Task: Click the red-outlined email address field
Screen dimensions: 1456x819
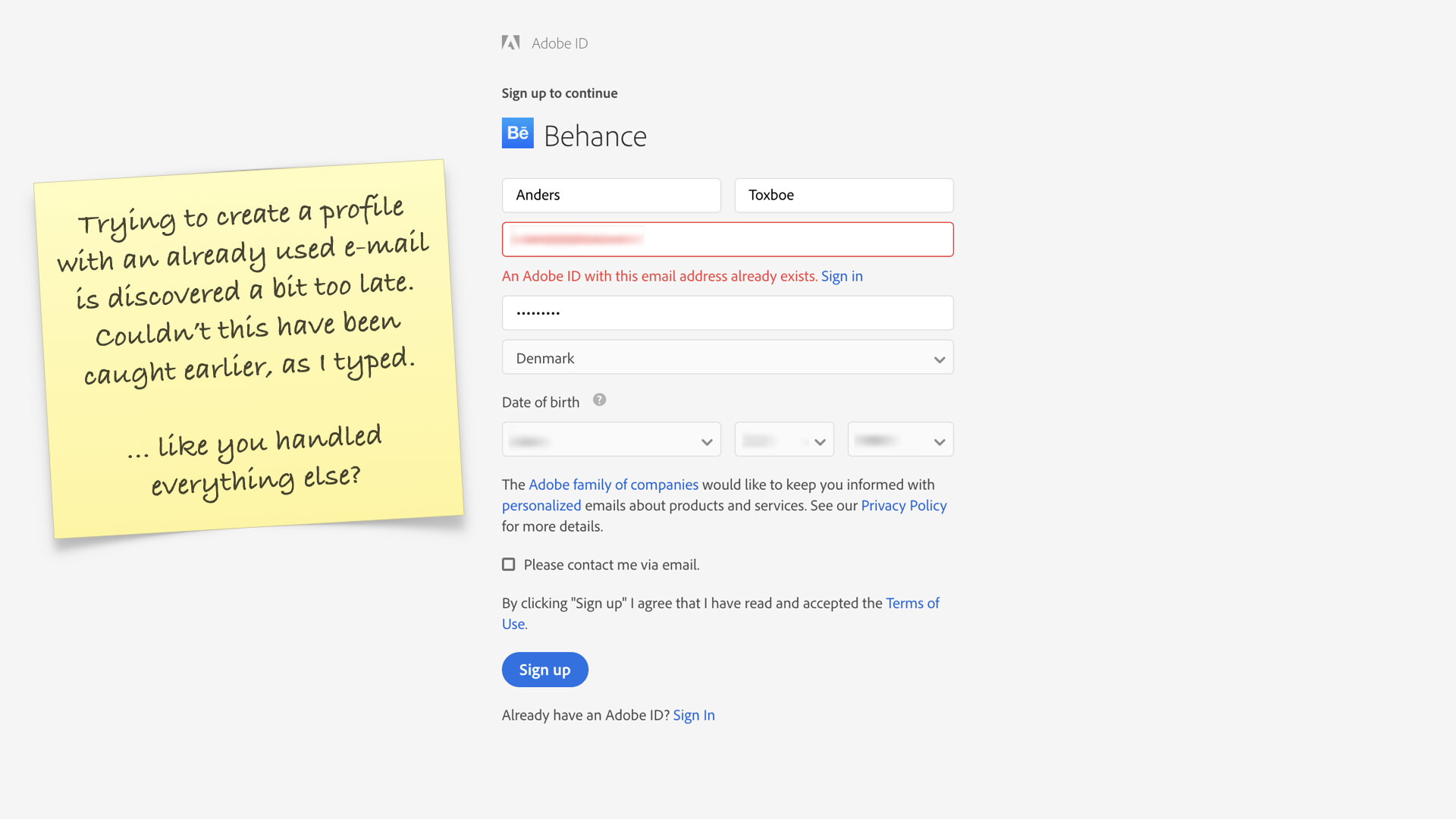Action: pyautogui.click(x=727, y=240)
